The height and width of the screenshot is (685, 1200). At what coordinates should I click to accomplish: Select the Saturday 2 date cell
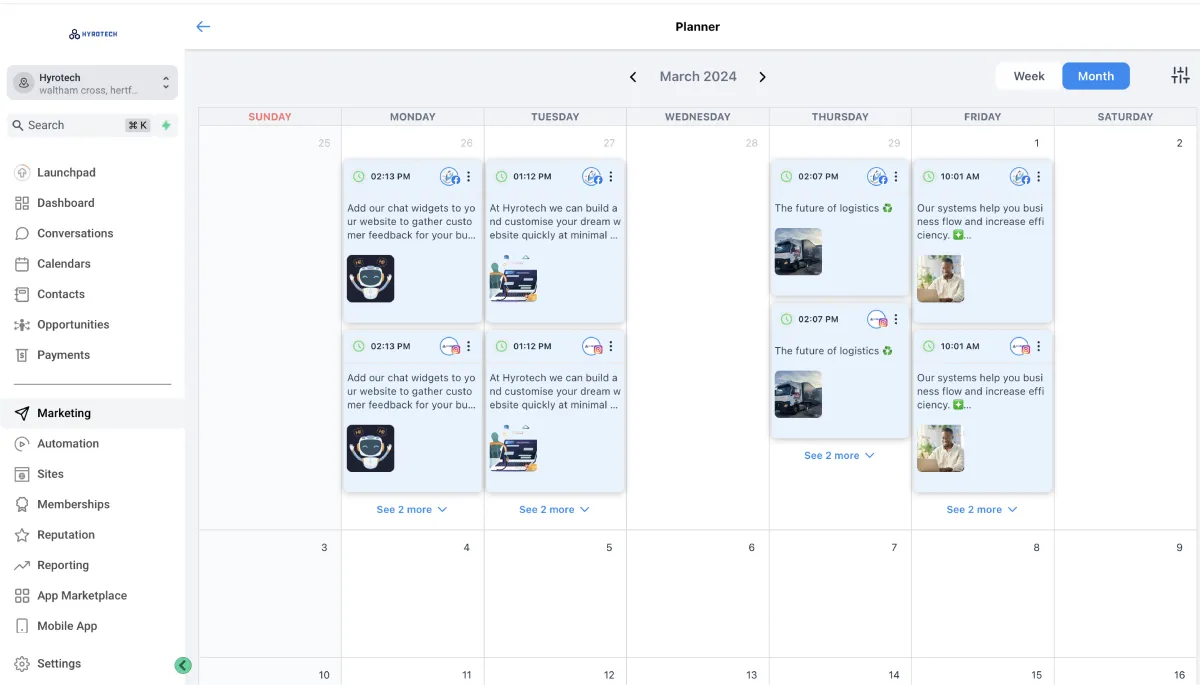pyautogui.click(x=1126, y=328)
